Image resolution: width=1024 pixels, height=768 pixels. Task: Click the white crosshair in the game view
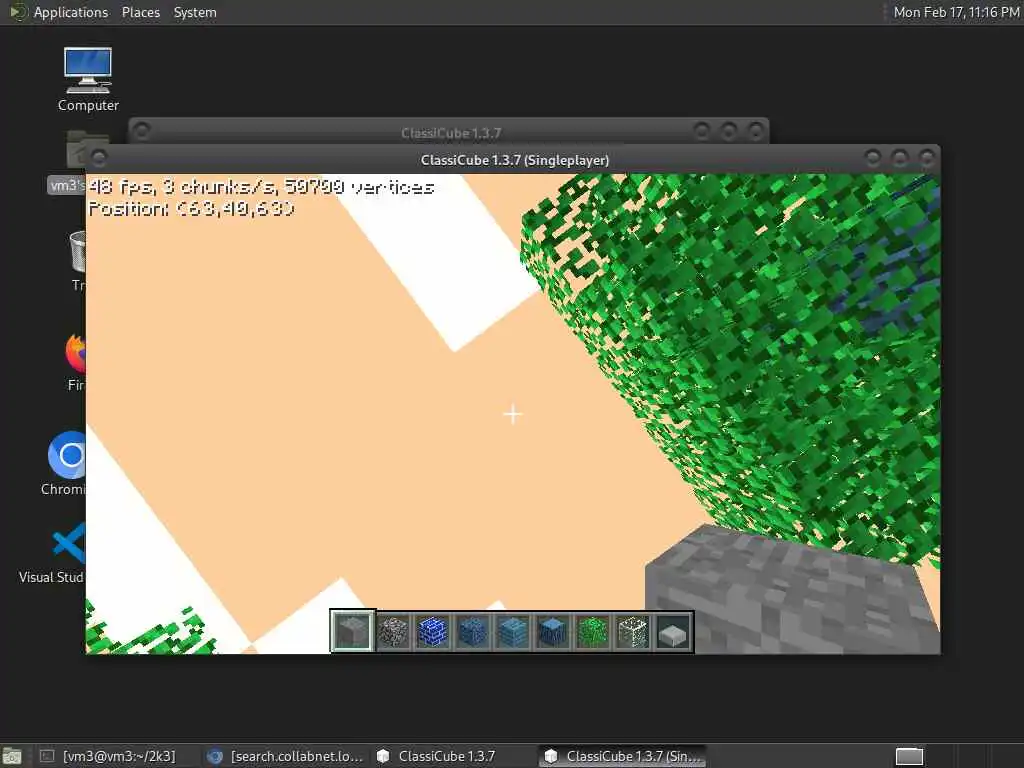(513, 414)
